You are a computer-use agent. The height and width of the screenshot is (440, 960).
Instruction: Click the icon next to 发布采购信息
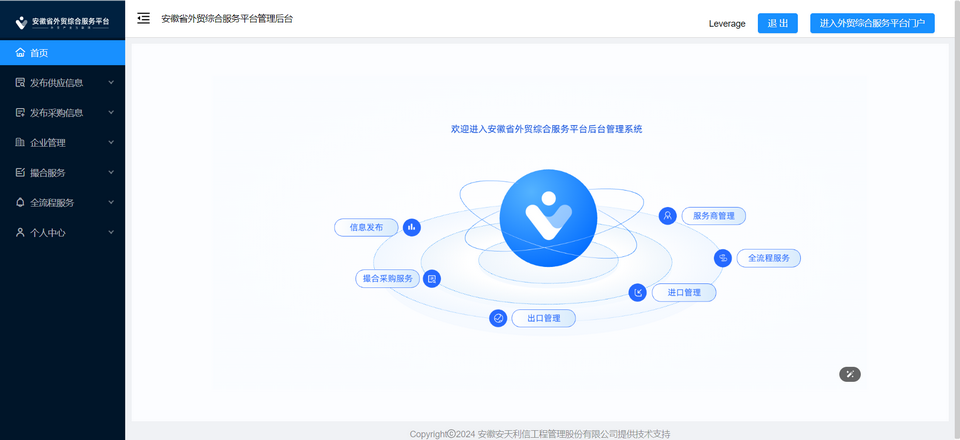tap(20, 113)
